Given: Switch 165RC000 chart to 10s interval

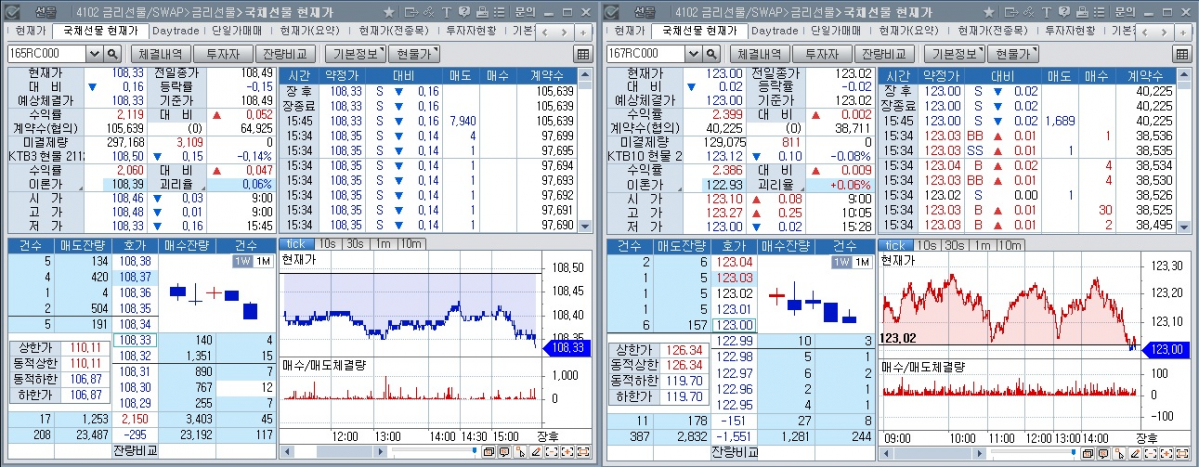Looking at the screenshot, I should [327, 245].
